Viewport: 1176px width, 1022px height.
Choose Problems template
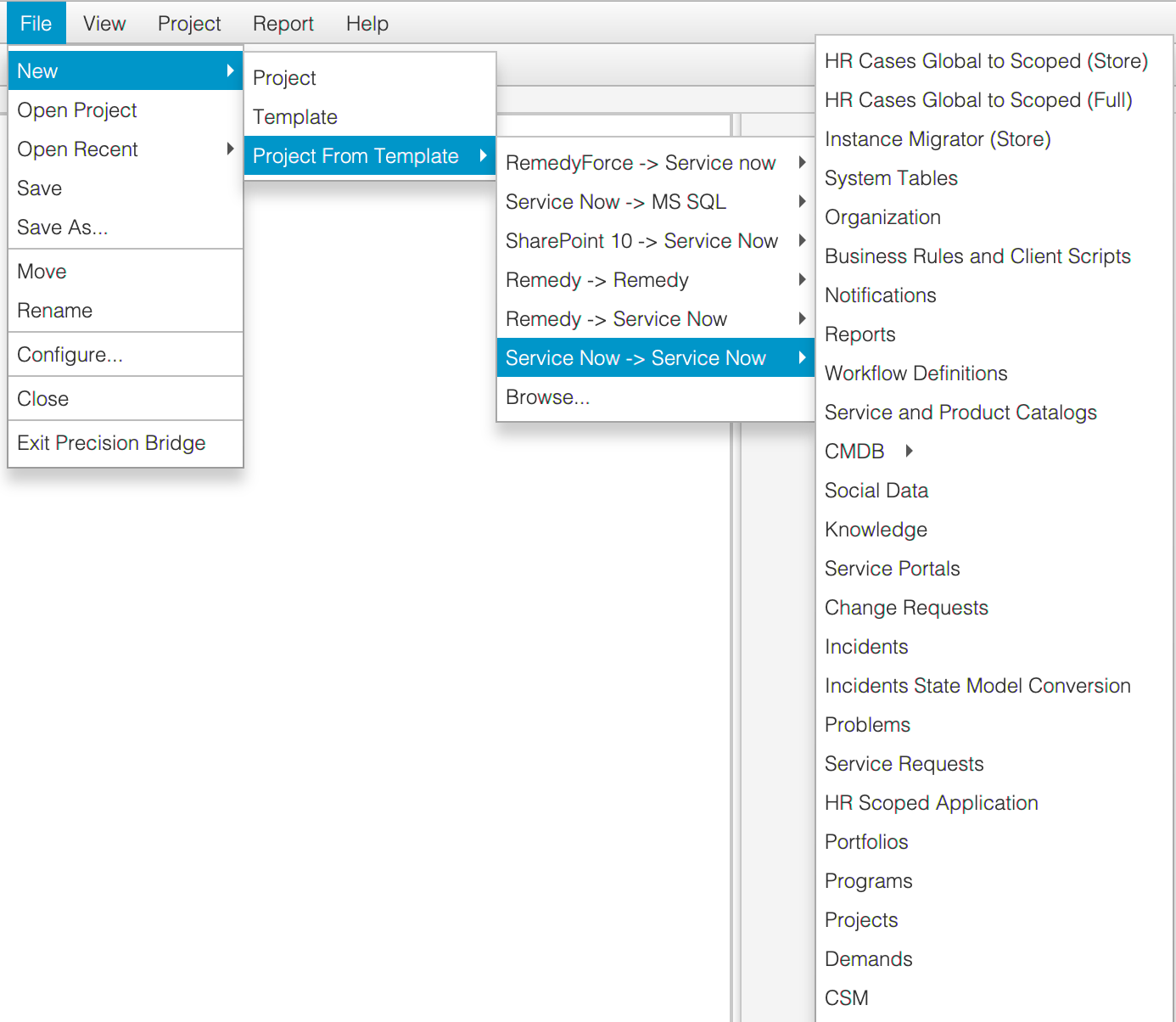pyautogui.click(x=994, y=724)
